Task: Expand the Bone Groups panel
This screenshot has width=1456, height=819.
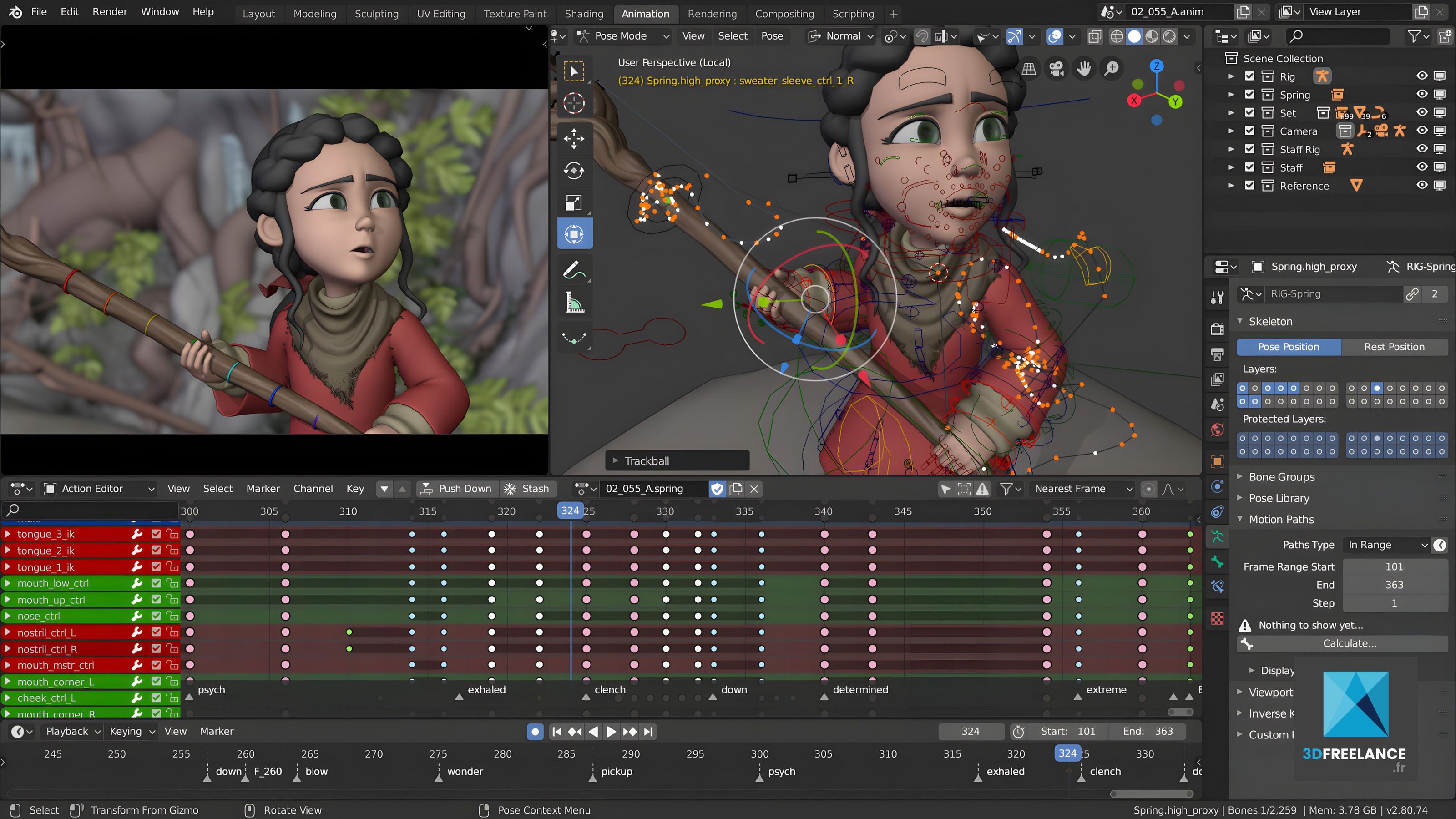Action: click(1281, 477)
